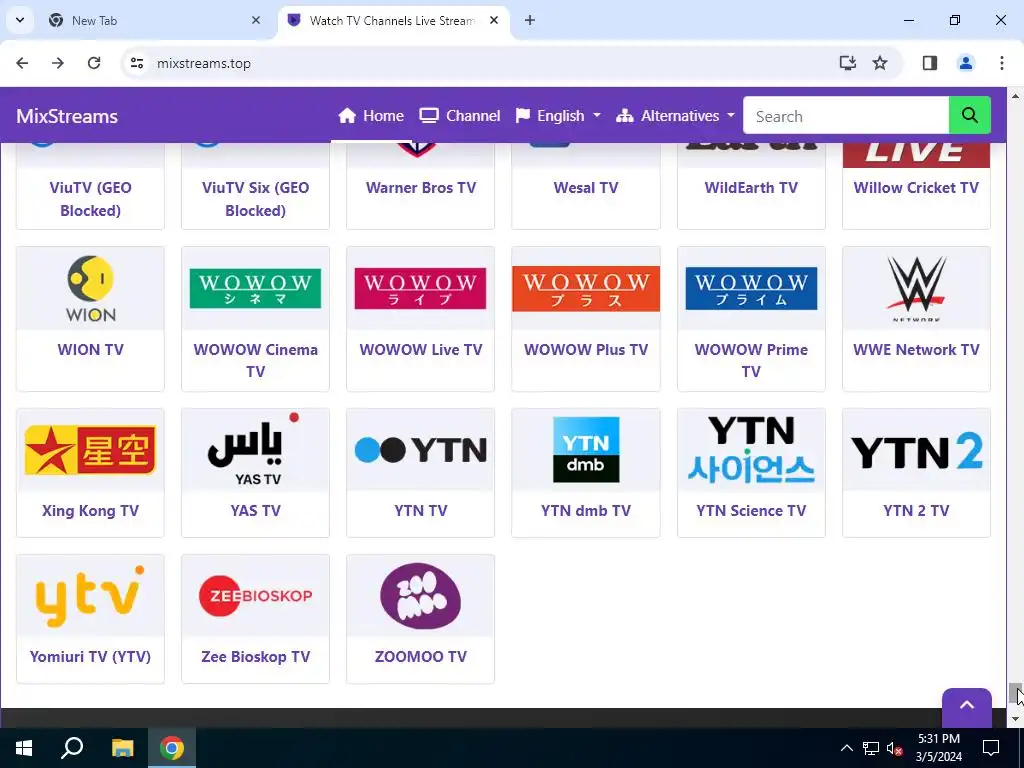Click the muted volume tray icon
This screenshot has width=1024, height=768.
tap(894, 748)
